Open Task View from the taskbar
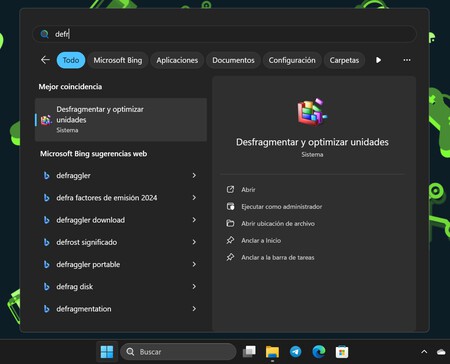450x364 pixels. [249, 352]
